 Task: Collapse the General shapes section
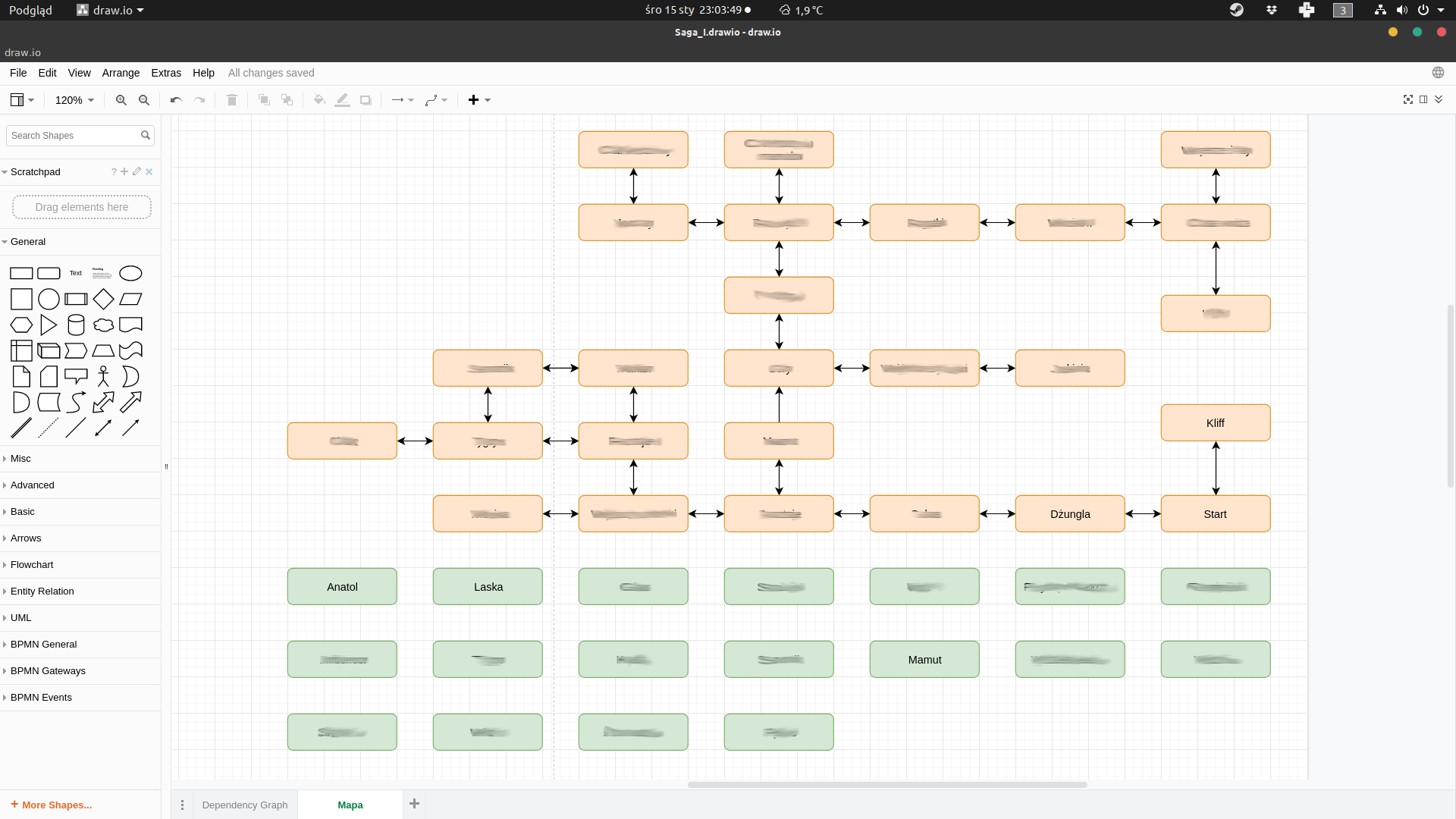point(28,242)
